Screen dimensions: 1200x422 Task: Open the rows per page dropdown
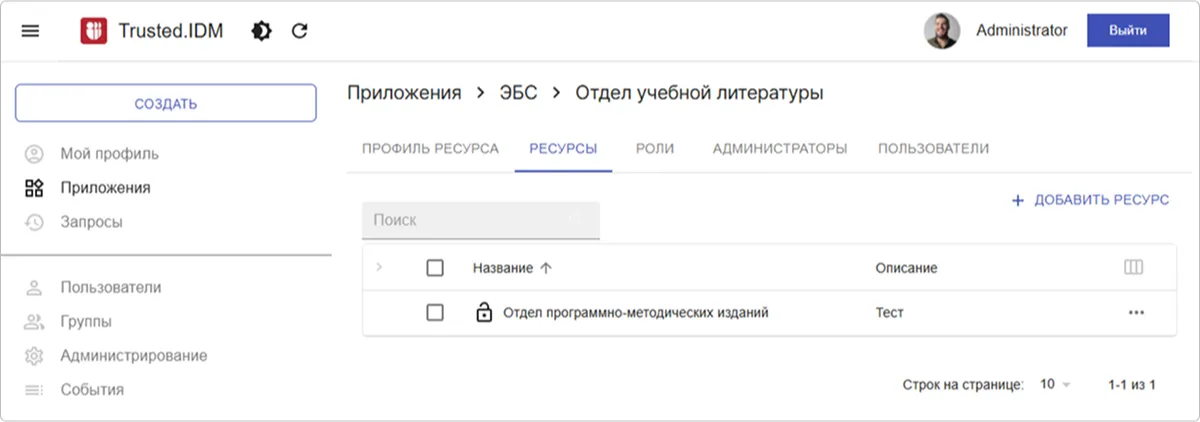(1054, 384)
